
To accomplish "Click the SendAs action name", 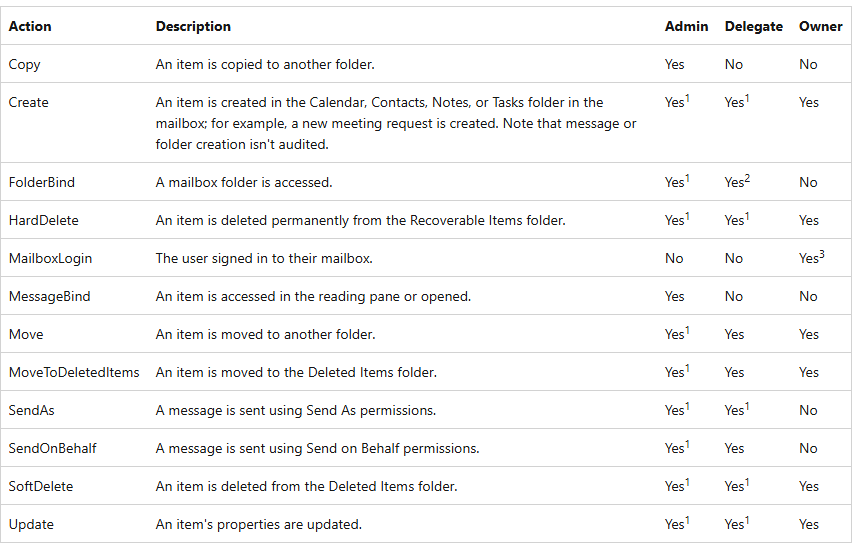I will [31, 410].
